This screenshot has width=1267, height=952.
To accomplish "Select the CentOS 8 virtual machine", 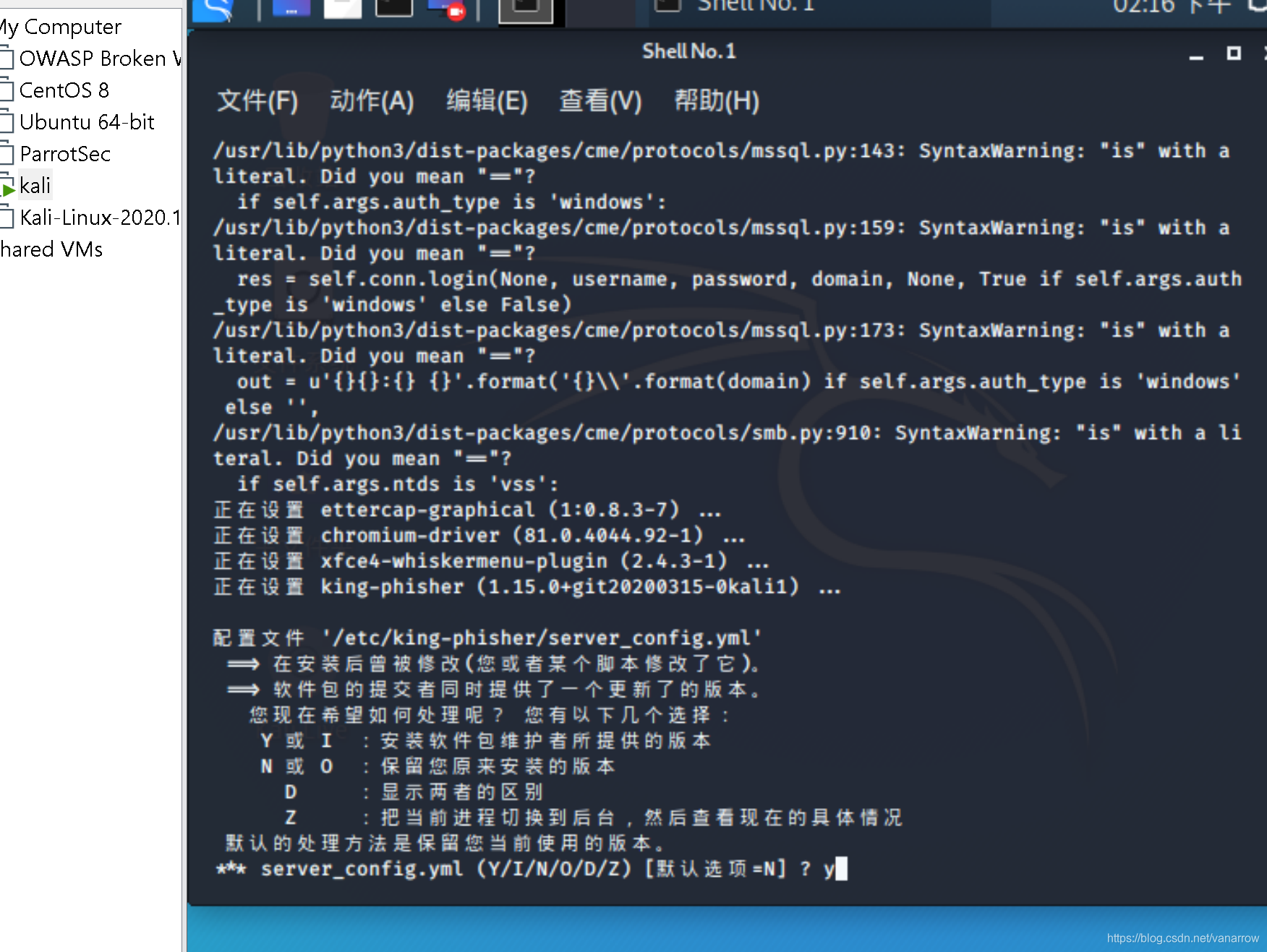I will [x=65, y=90].
